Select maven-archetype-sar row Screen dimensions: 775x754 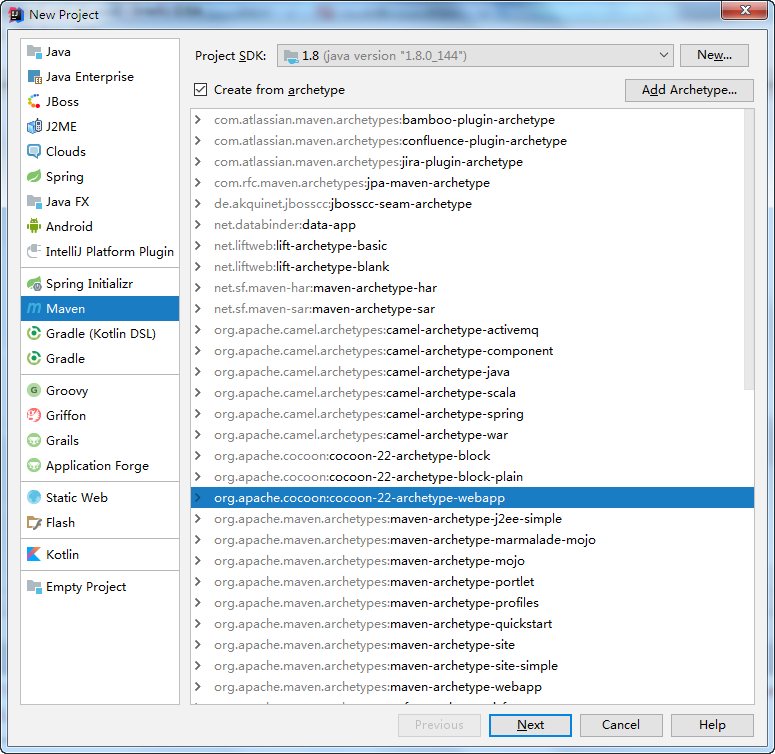coord(472,309)
